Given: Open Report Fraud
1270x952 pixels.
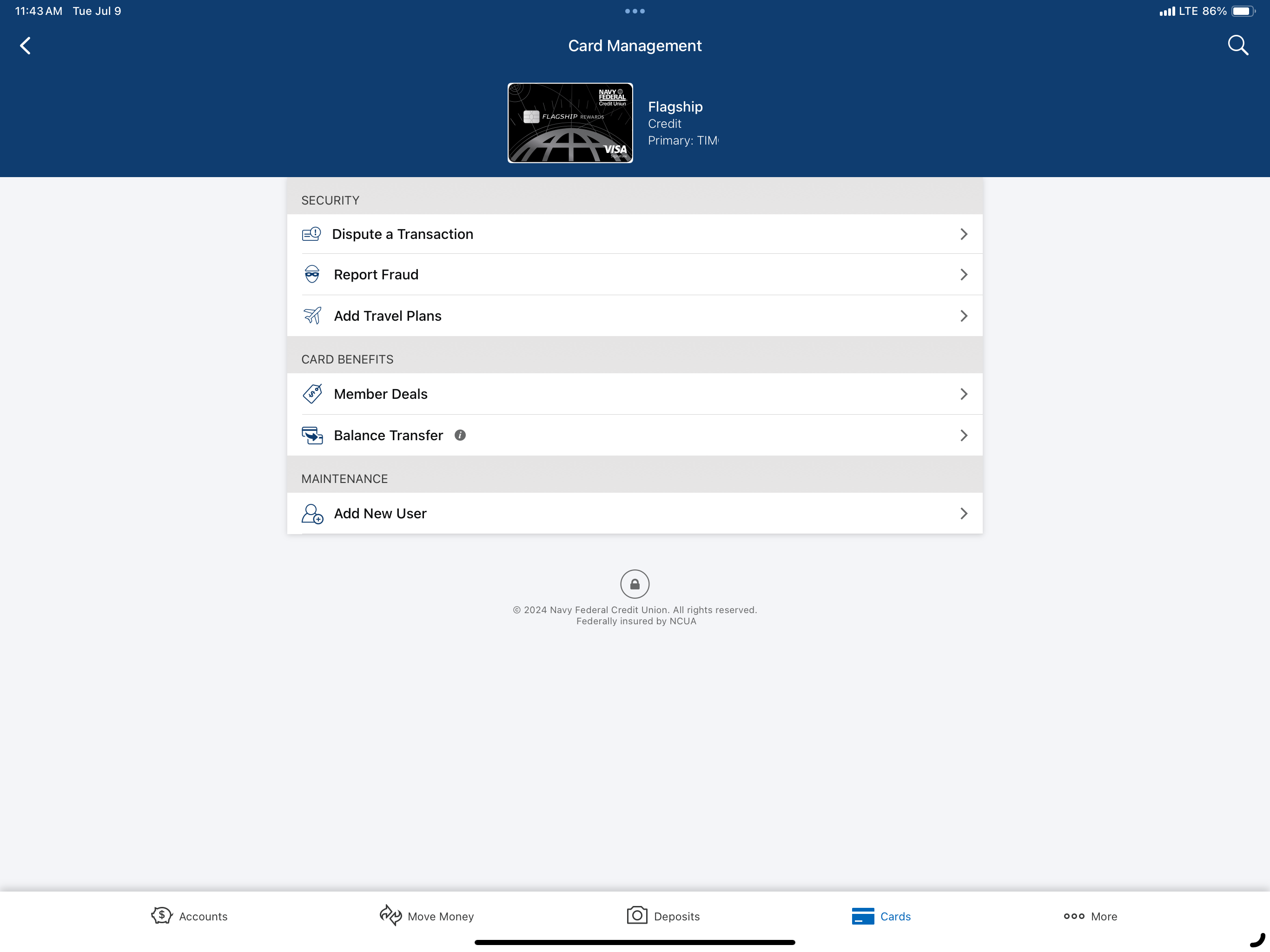Looking at the screenshot, I should pyautogui.click(x=635, y=274).
